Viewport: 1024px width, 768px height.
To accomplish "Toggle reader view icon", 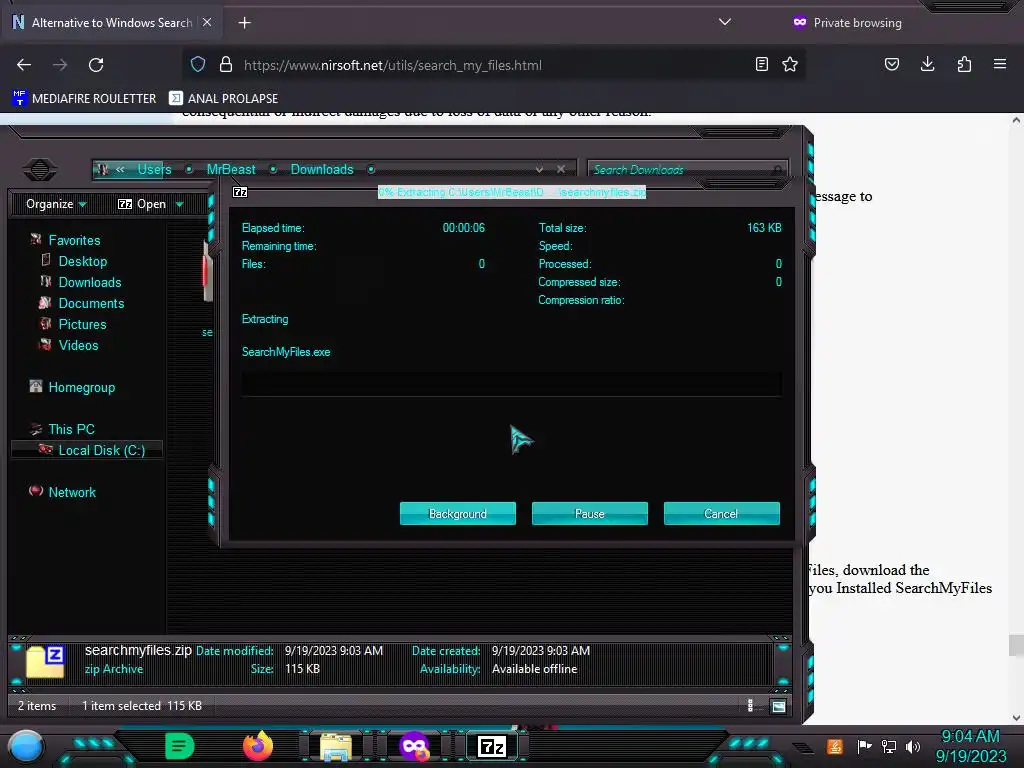I will tap(761, 64).
